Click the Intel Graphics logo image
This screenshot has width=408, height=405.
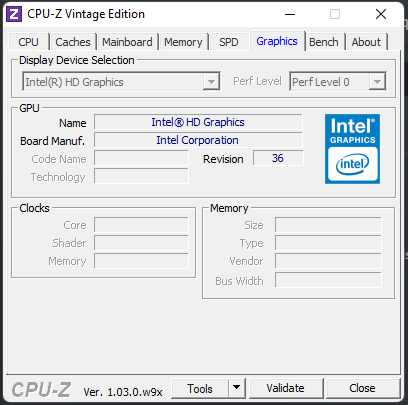(352, 149)
